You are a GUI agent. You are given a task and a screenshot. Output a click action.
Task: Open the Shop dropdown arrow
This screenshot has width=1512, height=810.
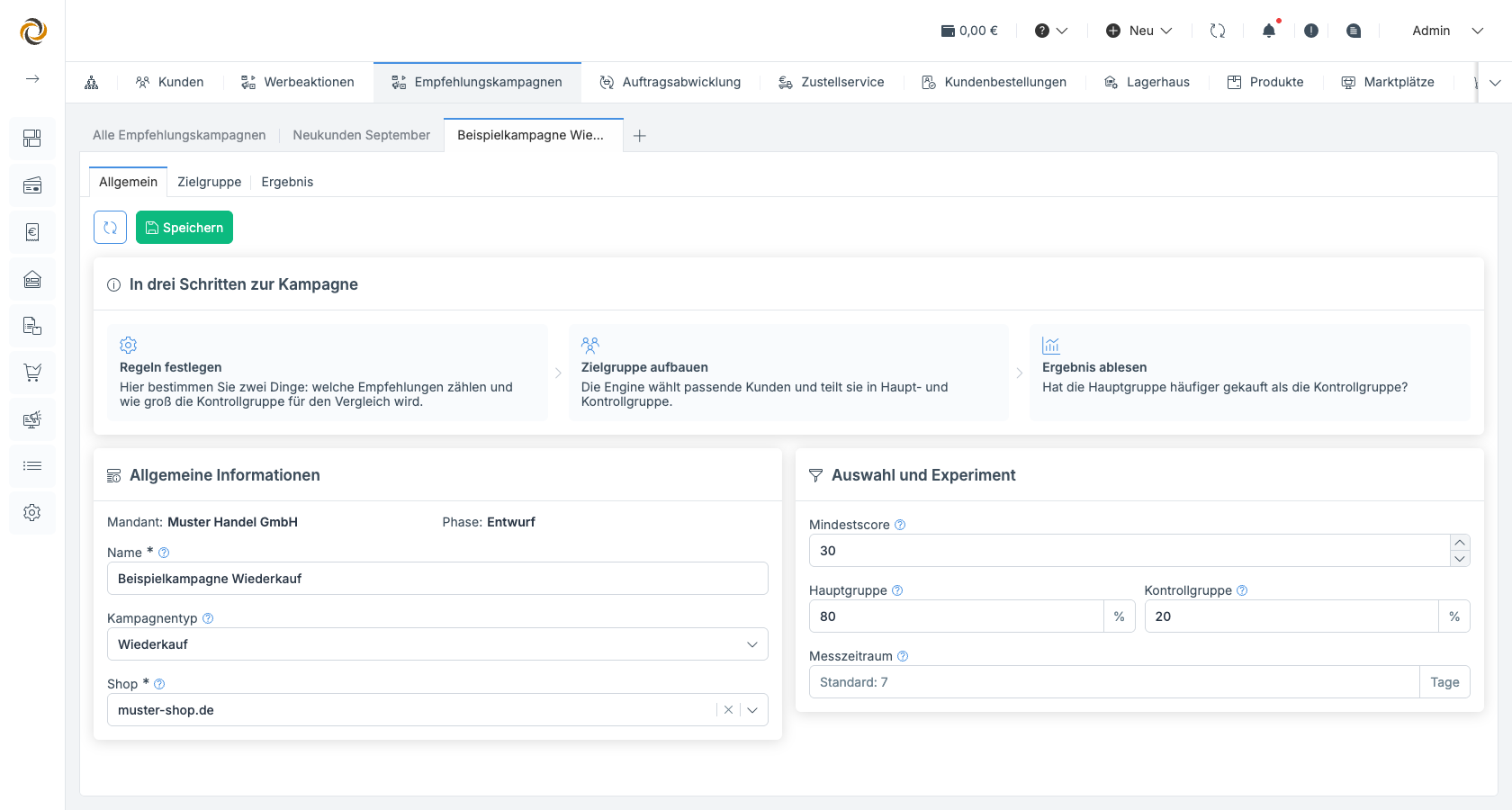pyautogui.click(x=752, y=710)
